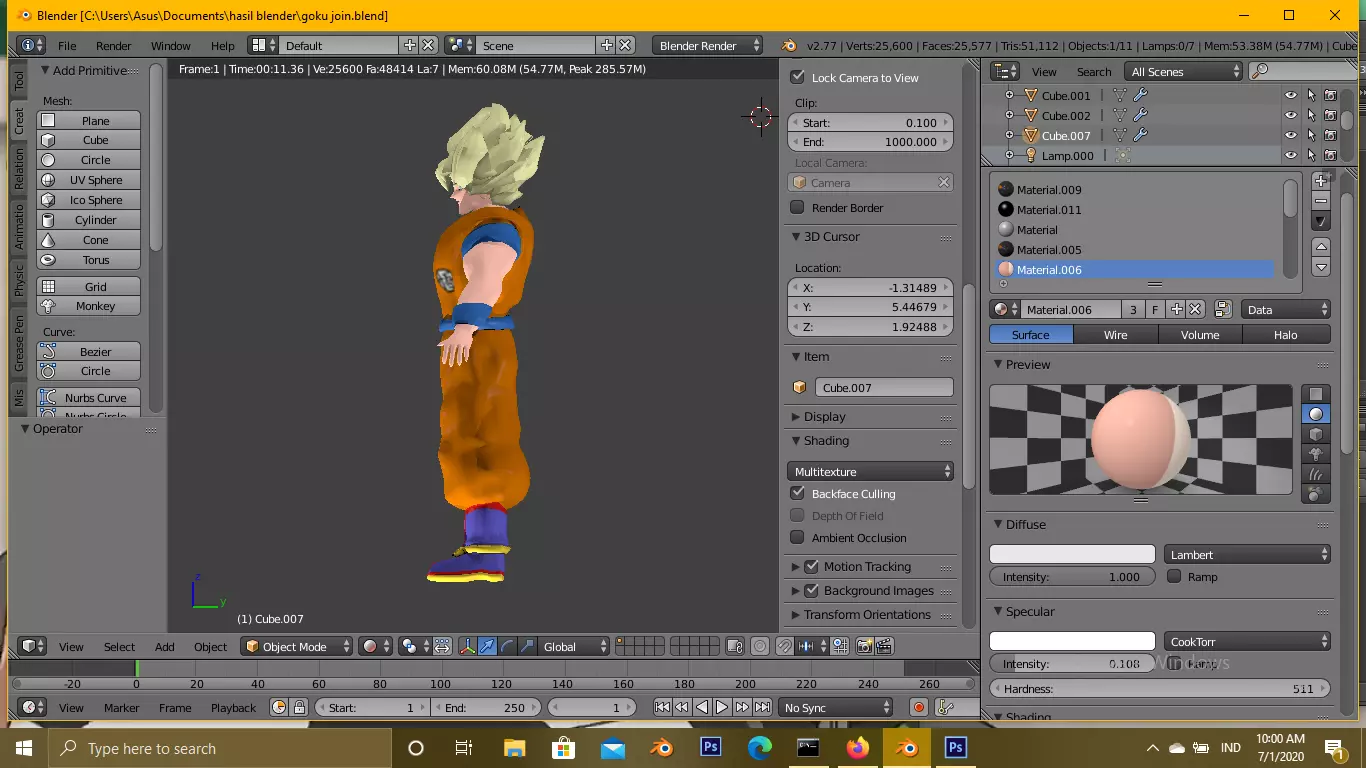Delete the current scene
This screenshot has width=1366, height=768.
[625, 45]
